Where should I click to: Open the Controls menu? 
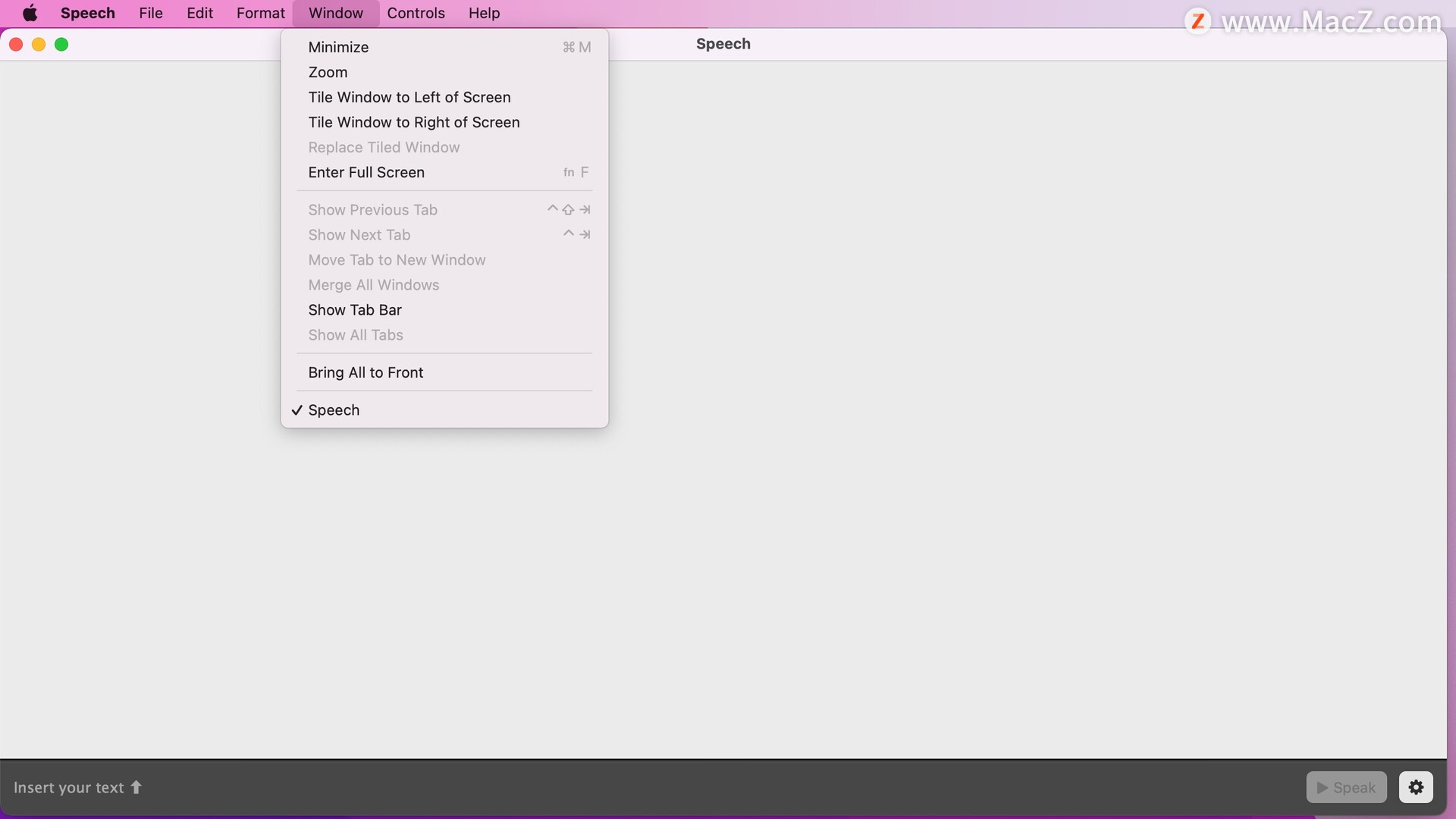pos(416,13)
